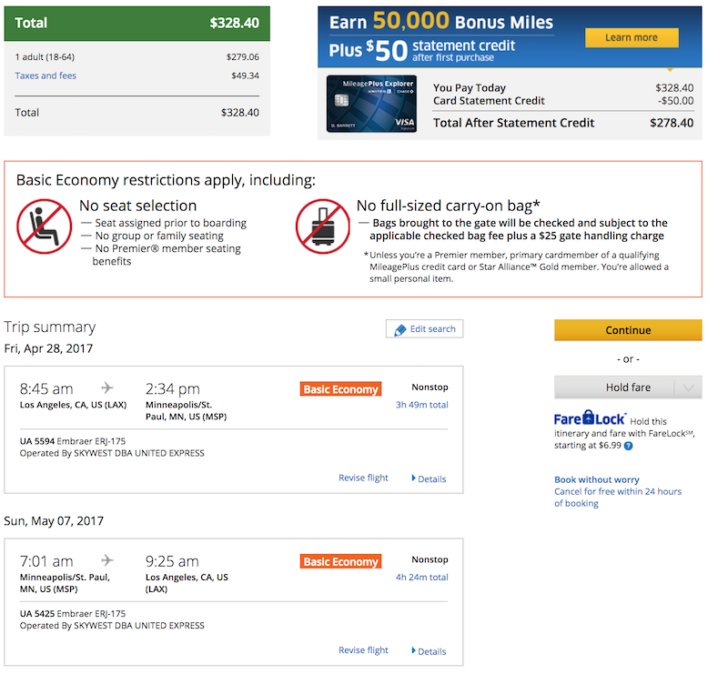Click the No seat selection heading
This screenshot has height=674, width=728.
(x=138, y=206)
